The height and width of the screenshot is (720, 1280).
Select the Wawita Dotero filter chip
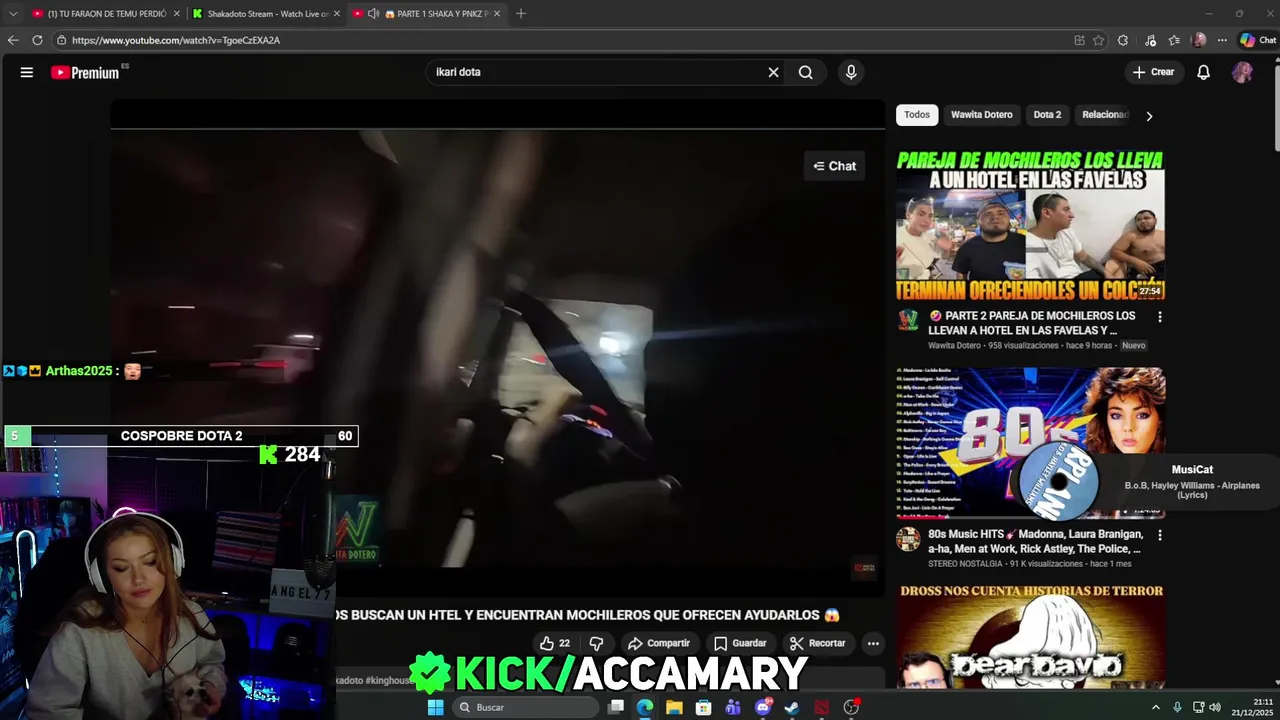point(981,115)
